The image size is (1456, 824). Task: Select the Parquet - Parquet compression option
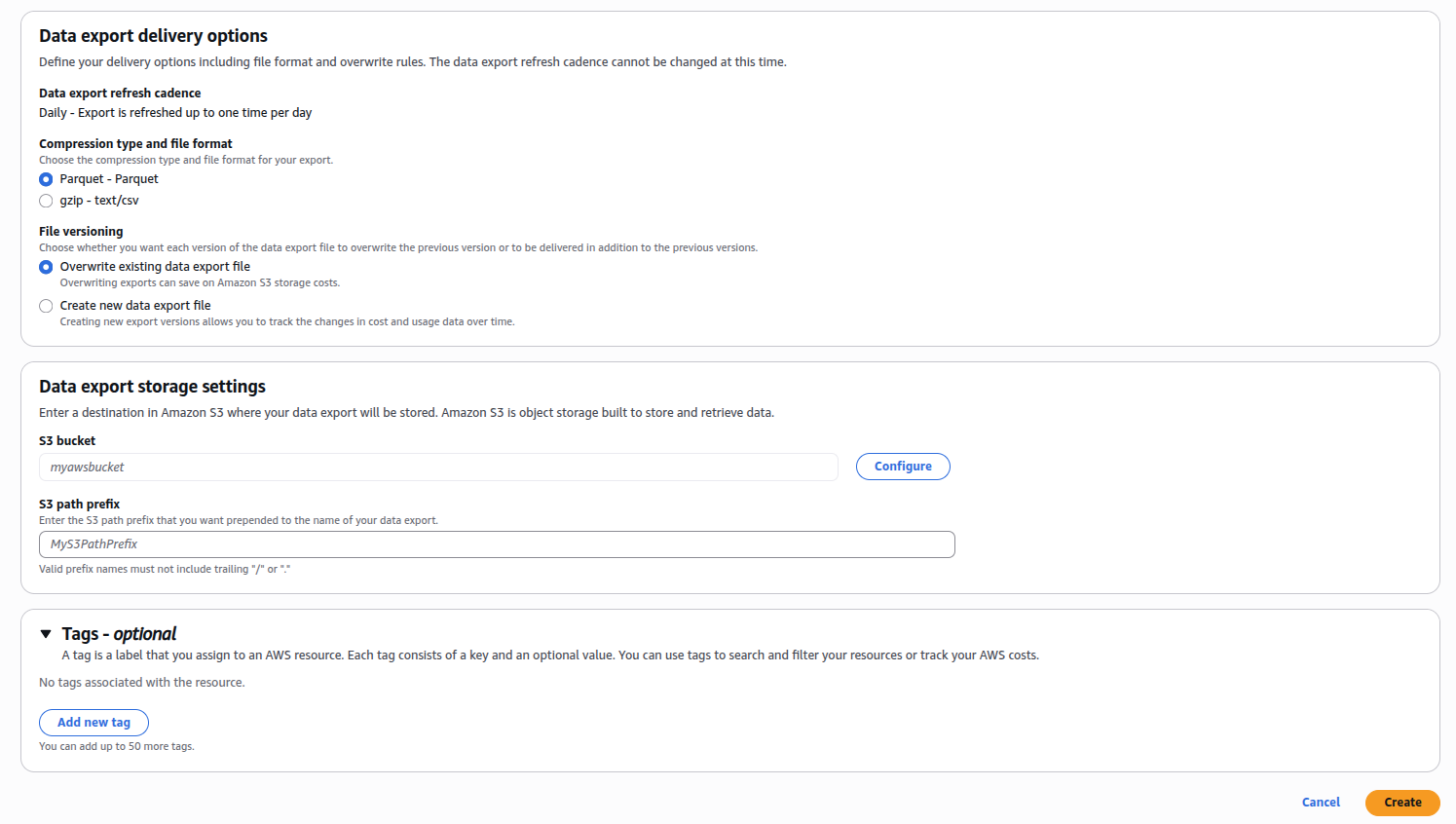pyautogui.click(x=46, y=179)
